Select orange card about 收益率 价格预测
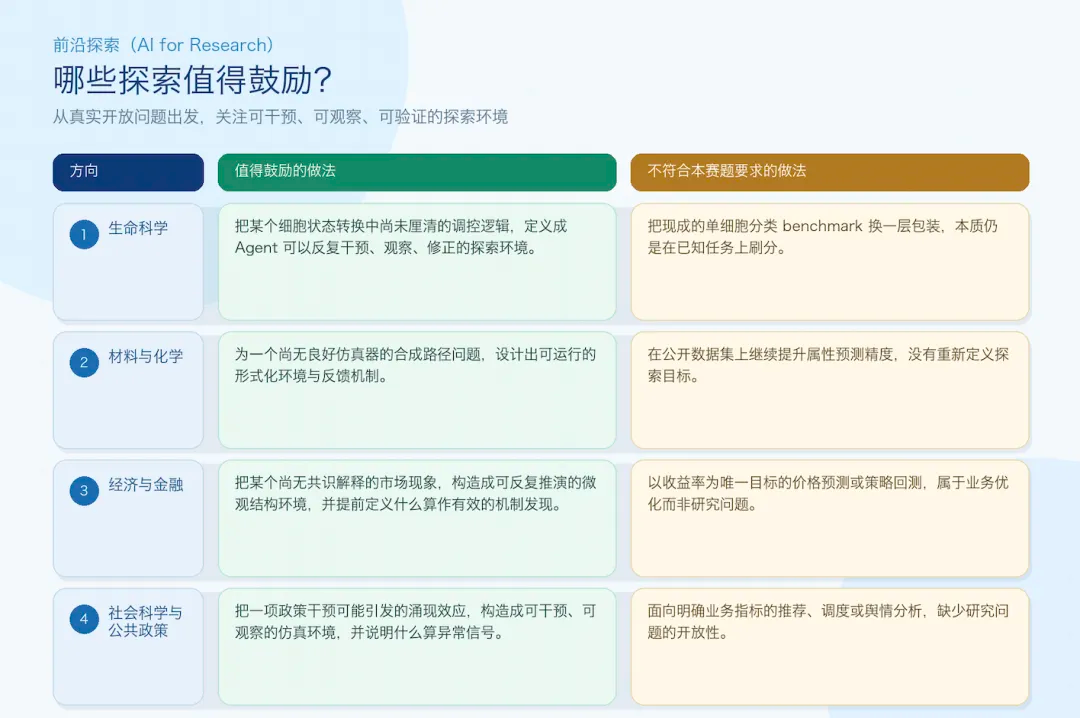 (x=829, y=518)
